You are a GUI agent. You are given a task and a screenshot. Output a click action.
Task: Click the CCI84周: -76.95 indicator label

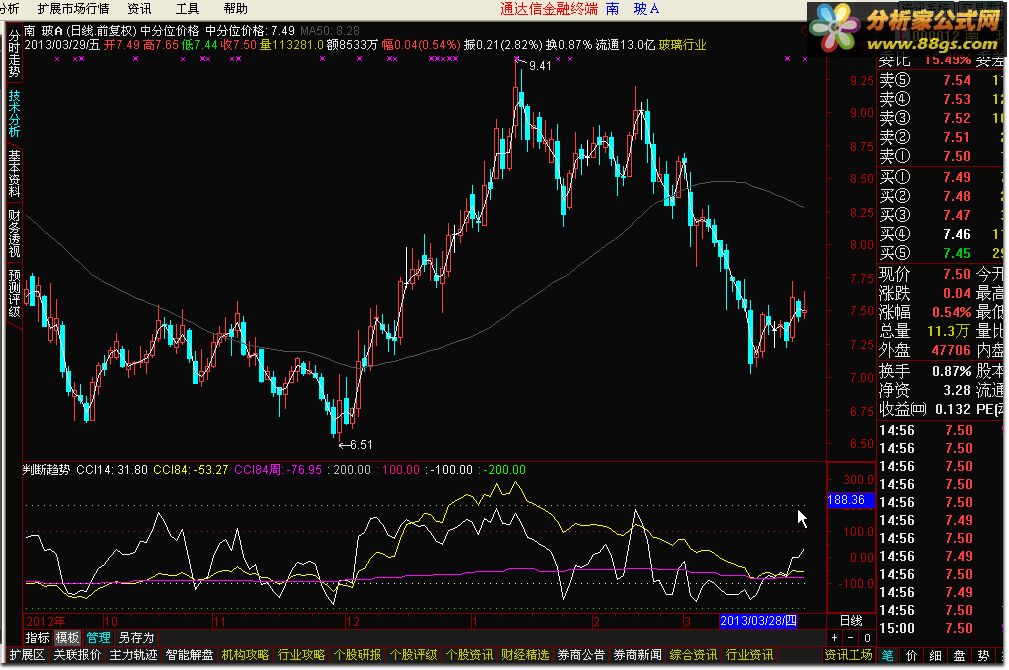click(x=278, y=470)
